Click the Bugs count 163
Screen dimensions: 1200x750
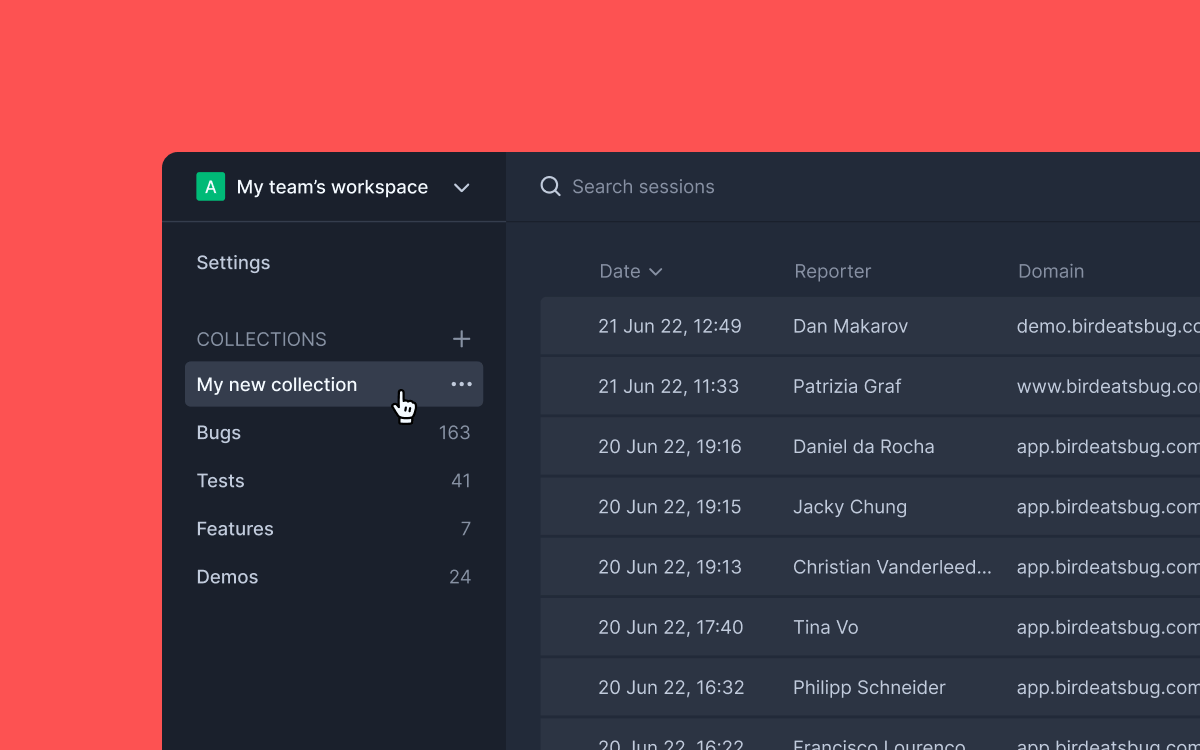(x=455, y=433)
